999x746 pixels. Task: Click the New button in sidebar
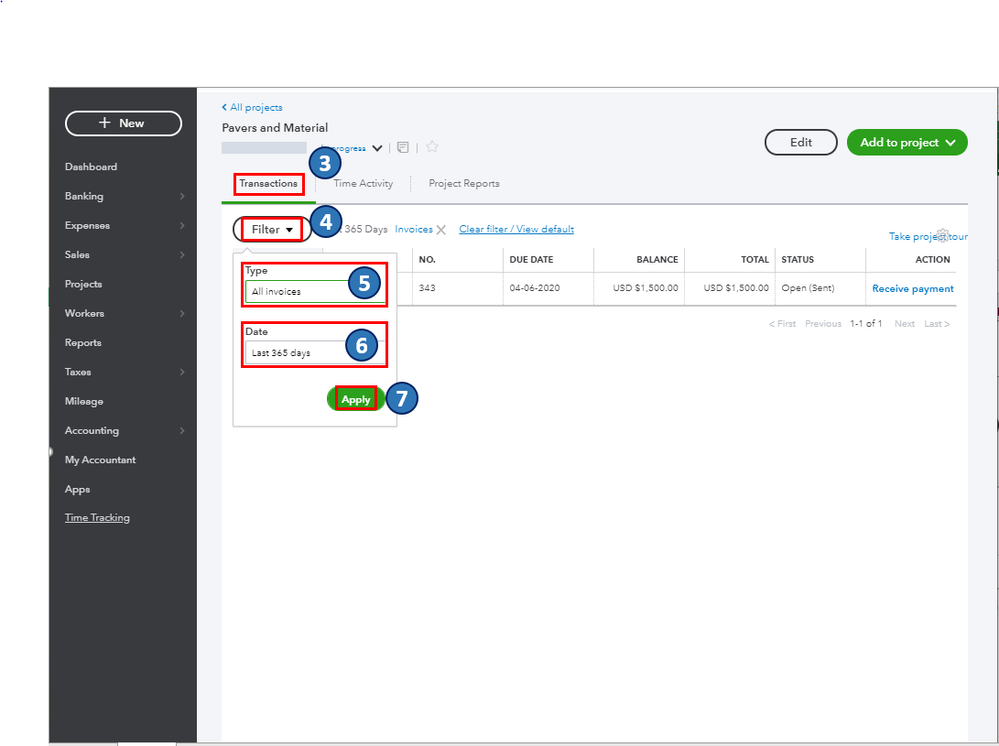(124, 123)
